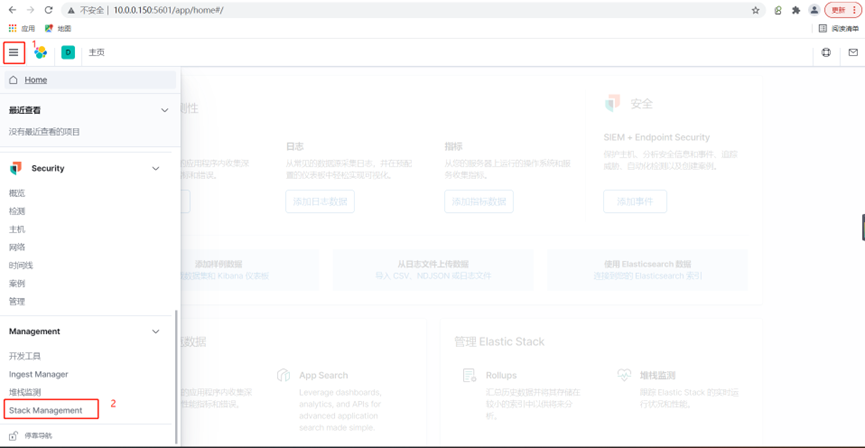Click the Security logo icon beside 安全
This screenshot has width=865, height=448.
[x=612, y=103]
